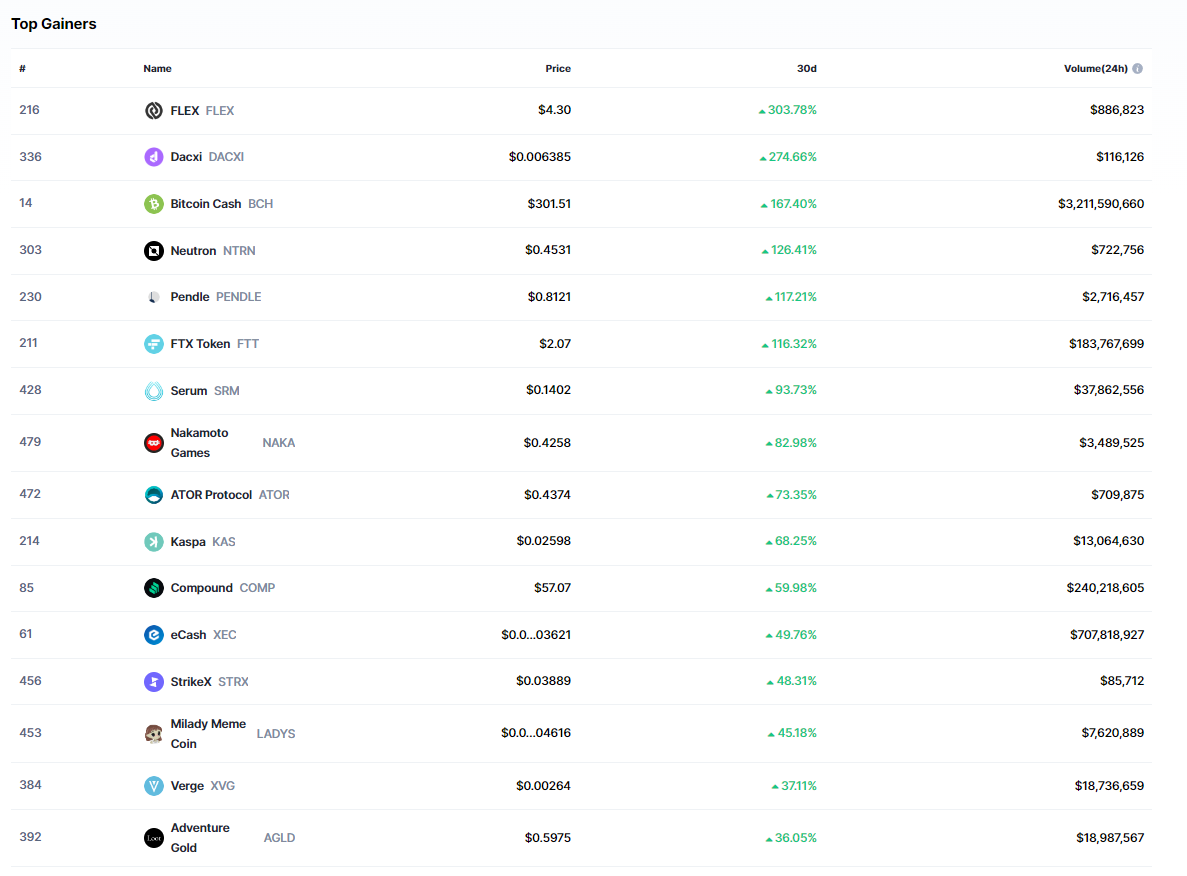The image size is (1187, 876).
Task: Click rank number 216
Action: 30,110
